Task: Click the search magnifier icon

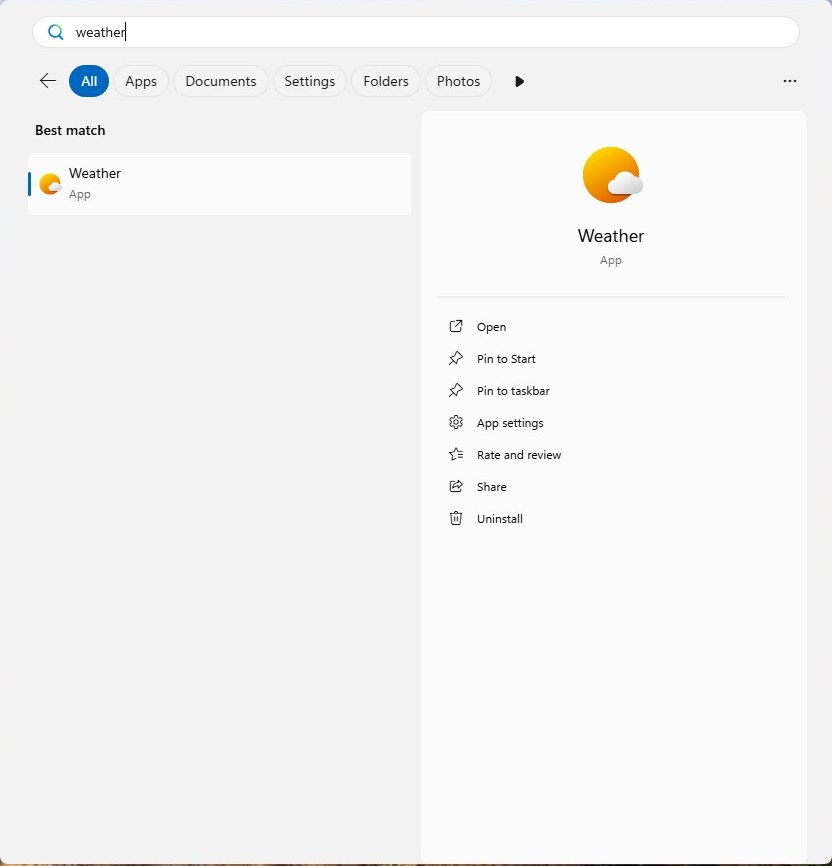Action: (55, 32)
